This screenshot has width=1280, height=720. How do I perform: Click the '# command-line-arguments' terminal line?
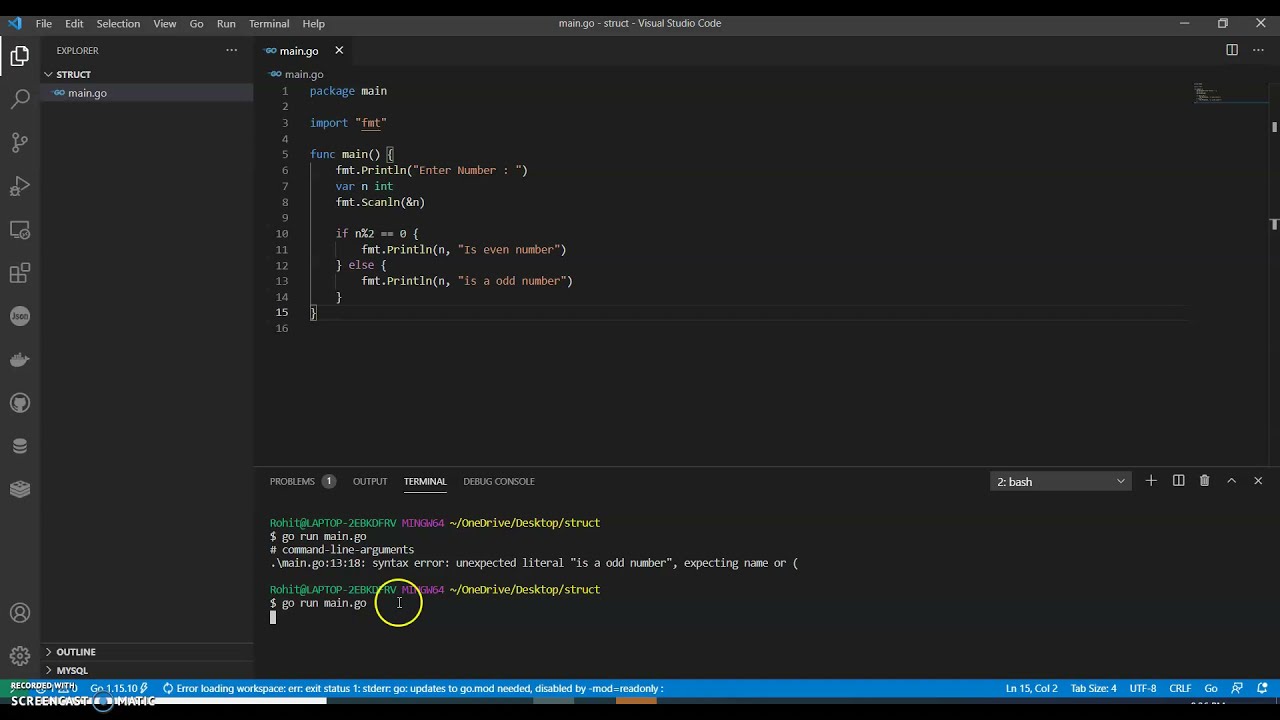(x=342, y=550)
